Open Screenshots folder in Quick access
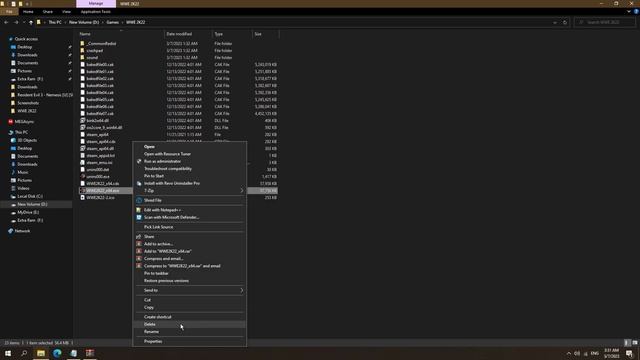The image size is (640, 360). coord(28,103)
